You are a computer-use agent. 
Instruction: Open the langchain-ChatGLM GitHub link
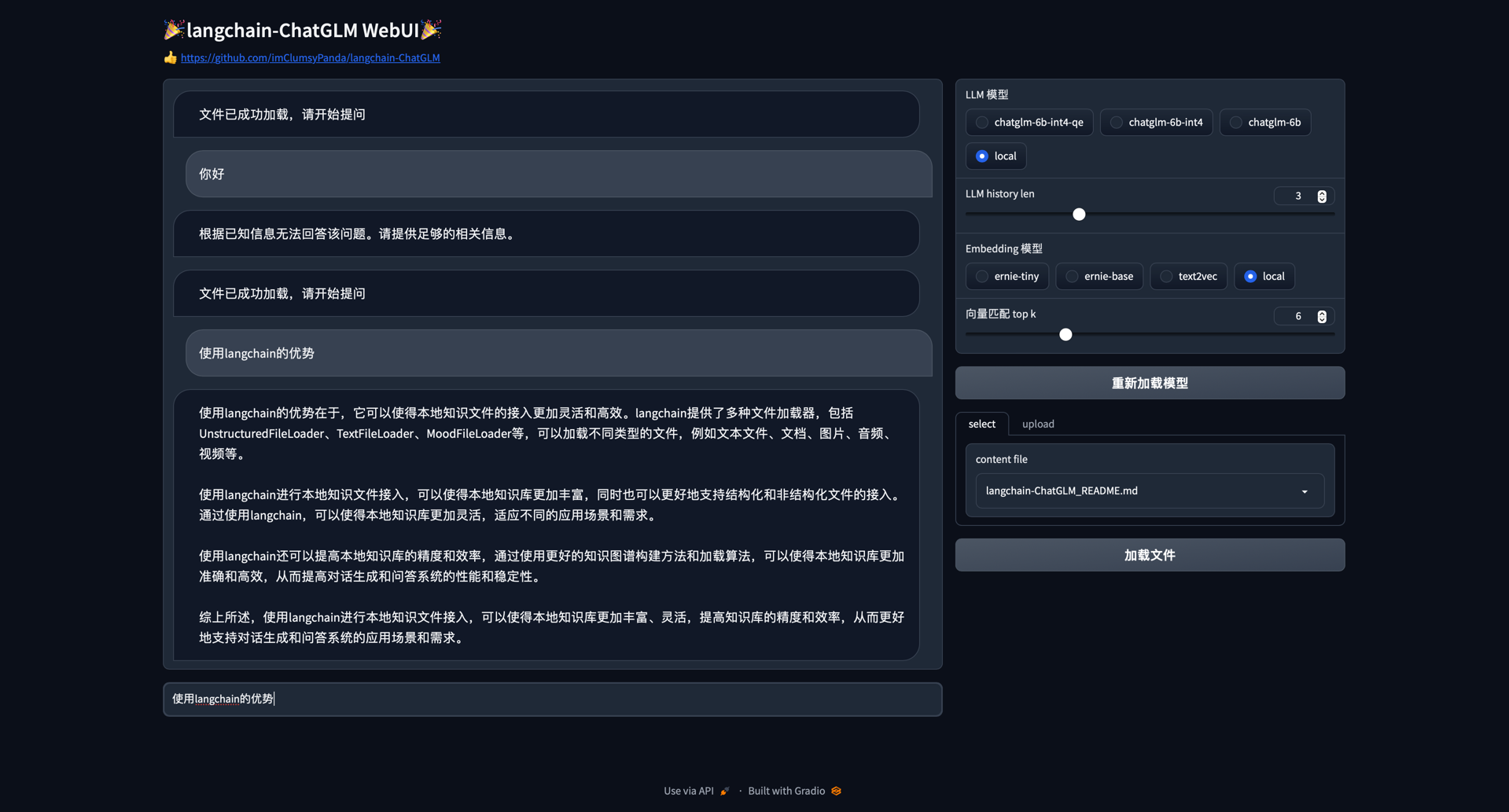click(310, 57)
